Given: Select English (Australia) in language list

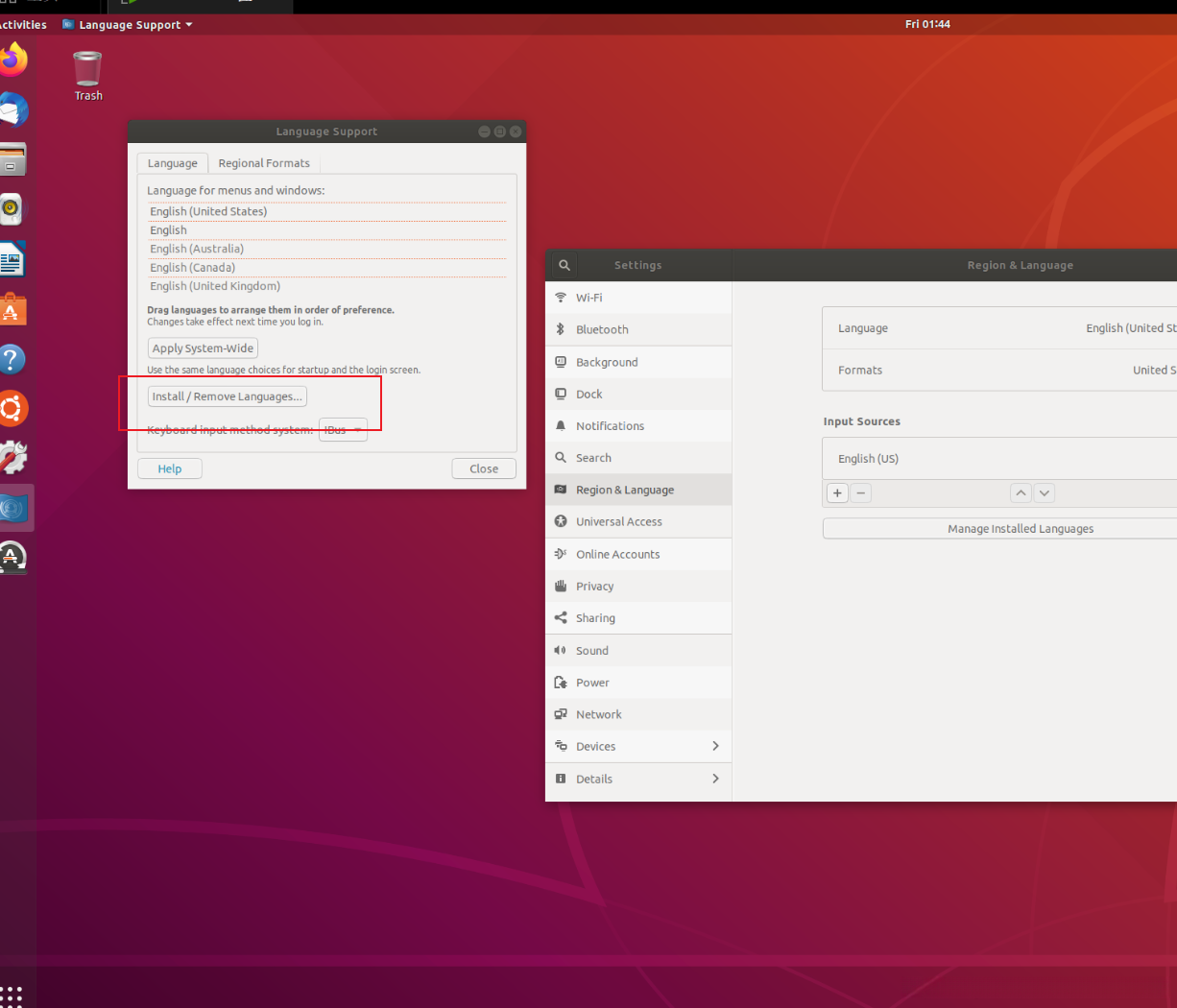Looking at the screenshot, I should pyautogui.click(x=326, y=249).
